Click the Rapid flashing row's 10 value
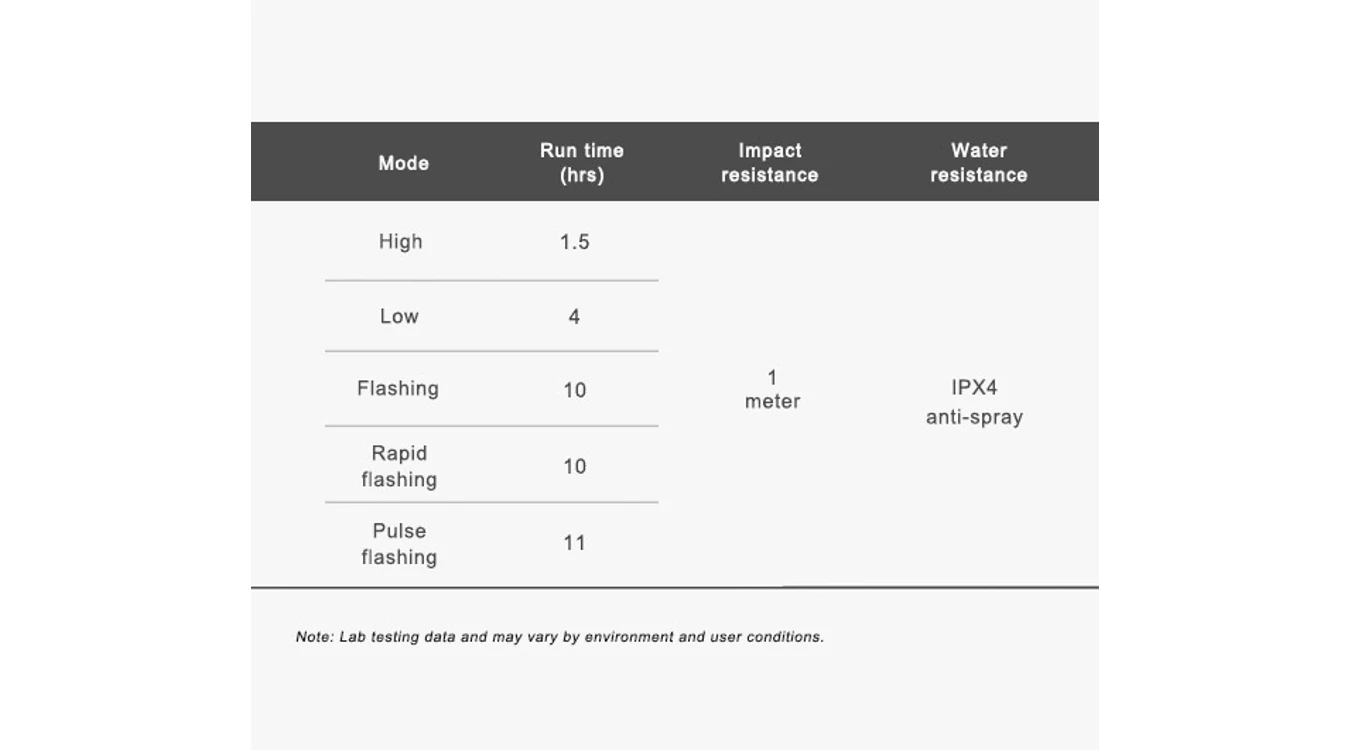Image resolution: width=1350 pixels, height=750 pixels. tap(575, 466)
